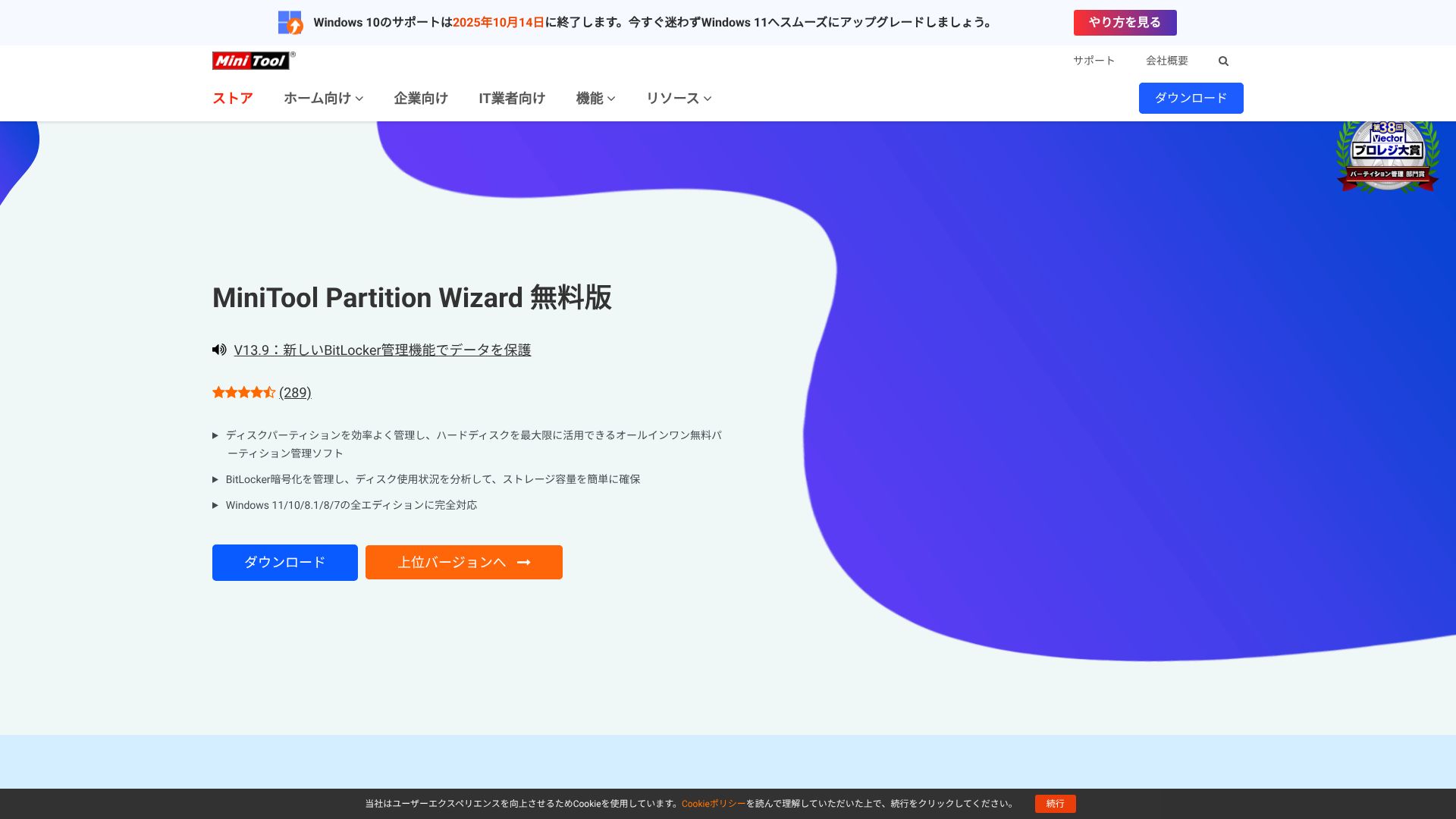This screenshot has width=1456, height=819.
Task: Expand the リソース dropdown menu
Action: pos(679,98)
